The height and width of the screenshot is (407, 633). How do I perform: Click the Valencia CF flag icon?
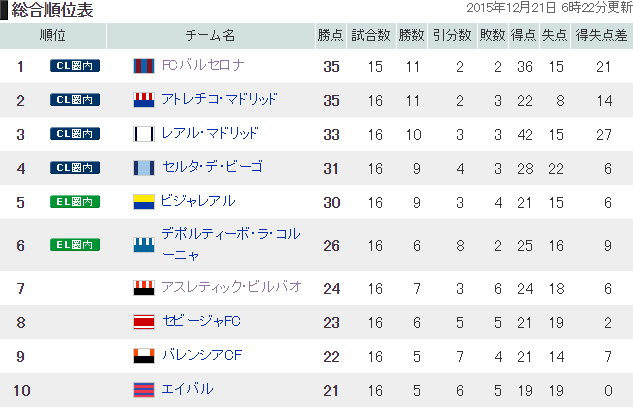pyautogui.click(x=144, y=356)
